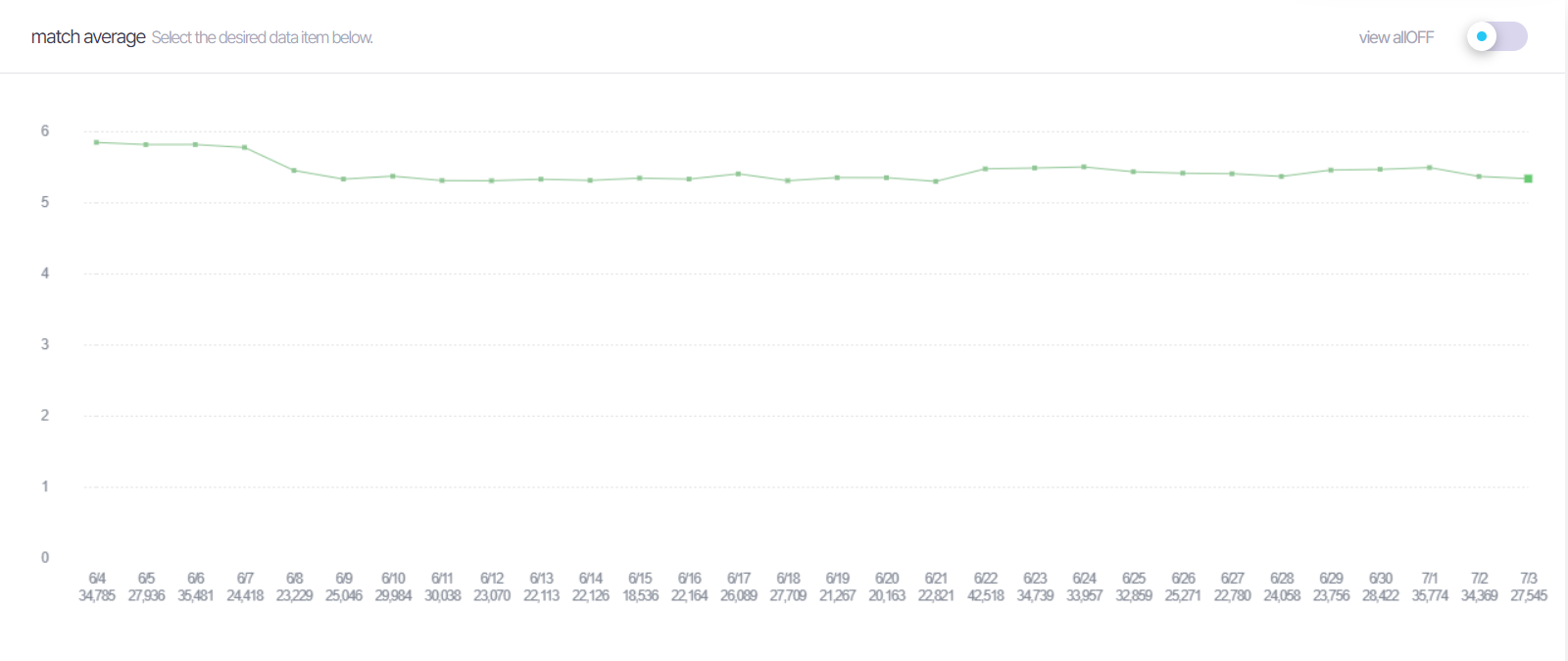Select the 6/15 date on x-axis

tap(640, 579)
